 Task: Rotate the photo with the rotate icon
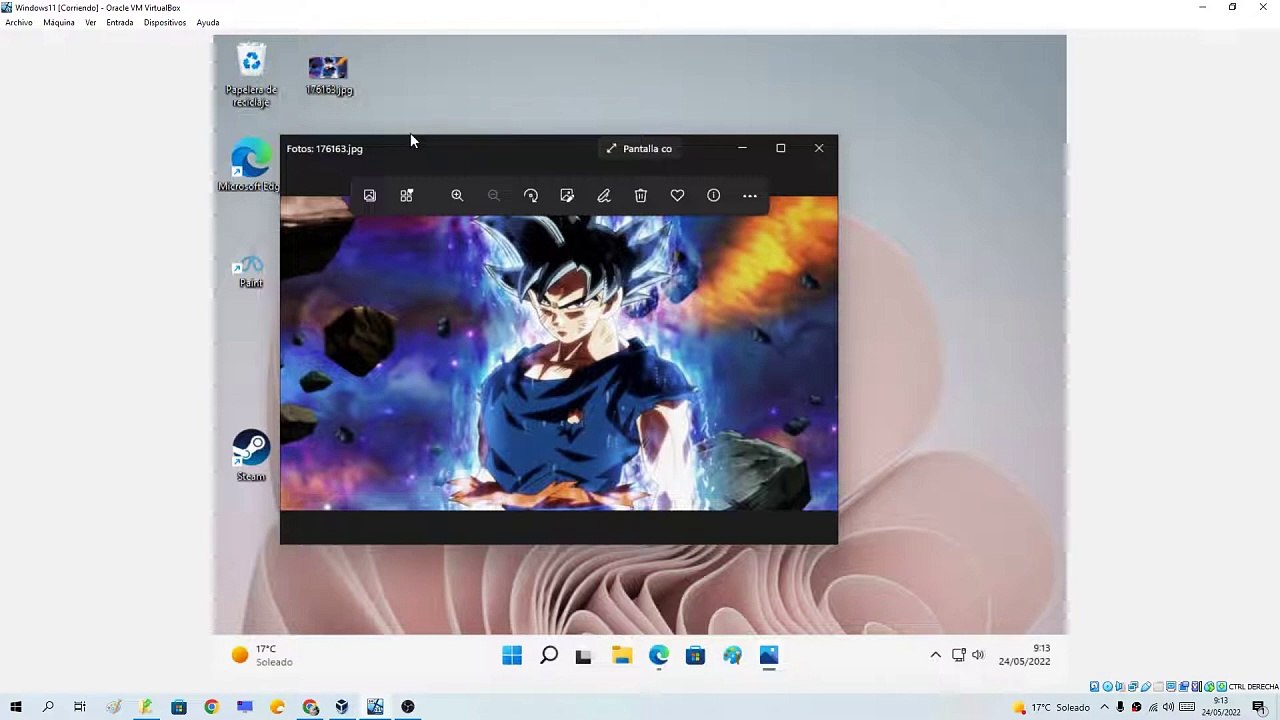pyautogui.click(x=531, y=196)
